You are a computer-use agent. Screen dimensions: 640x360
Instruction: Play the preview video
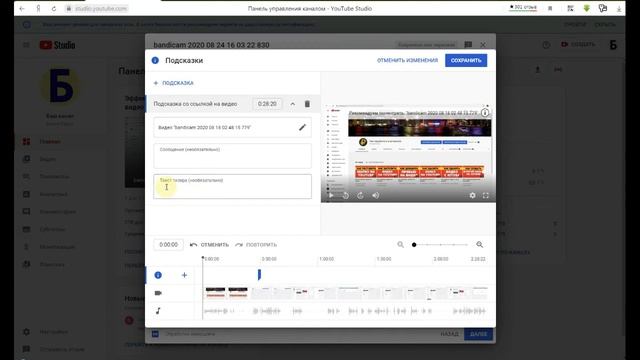pyautogui.click(x=331, y=196)
